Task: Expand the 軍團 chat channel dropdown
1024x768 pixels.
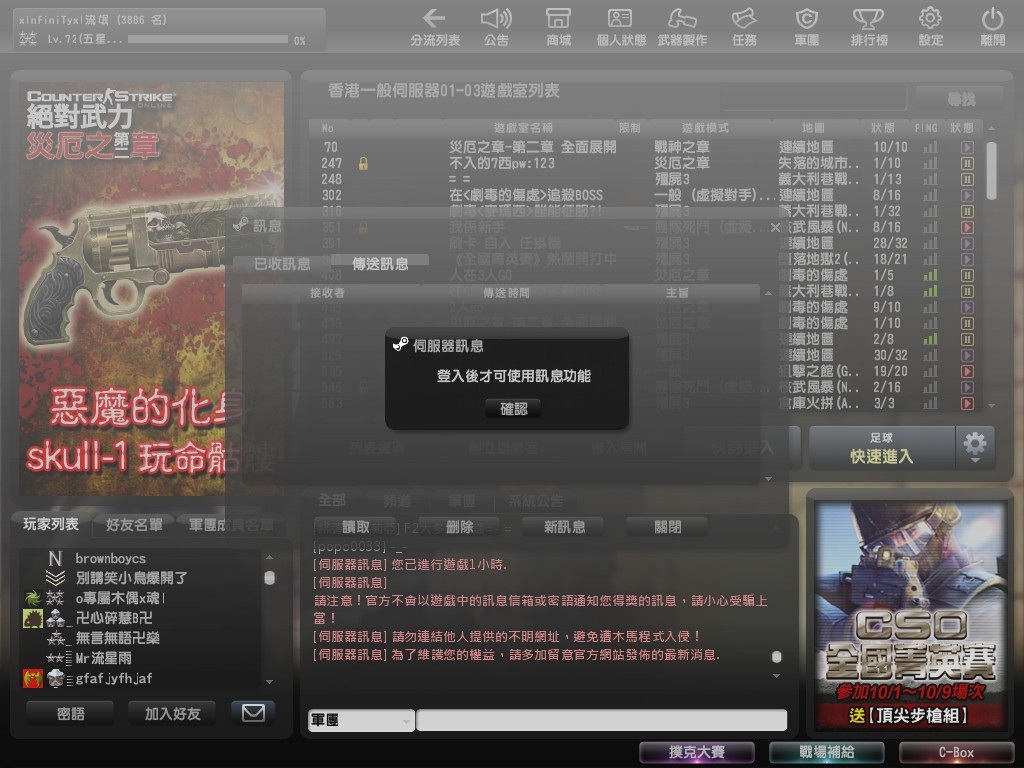Action: tap(361, 721)
